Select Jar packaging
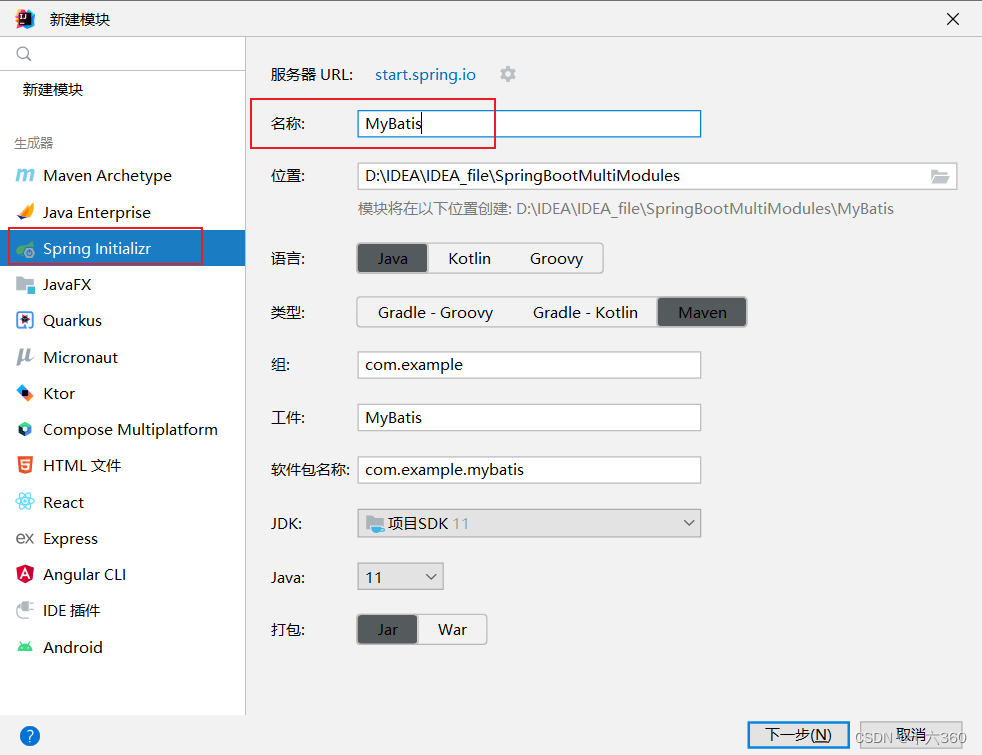Image resolution: width=982 pixels, height=755 pixels. click(388, 630)
